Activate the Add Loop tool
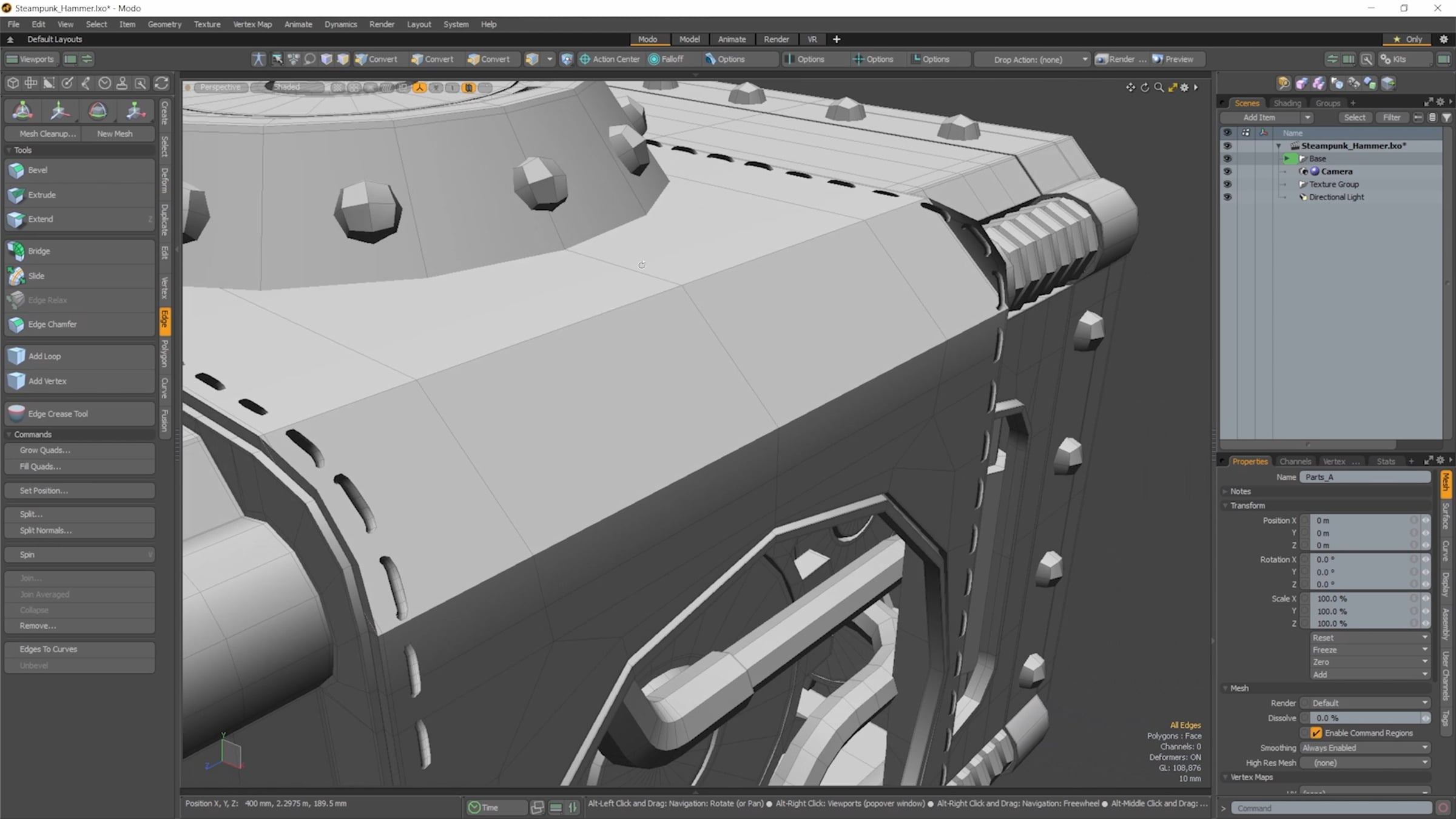 tap(79, 356)
